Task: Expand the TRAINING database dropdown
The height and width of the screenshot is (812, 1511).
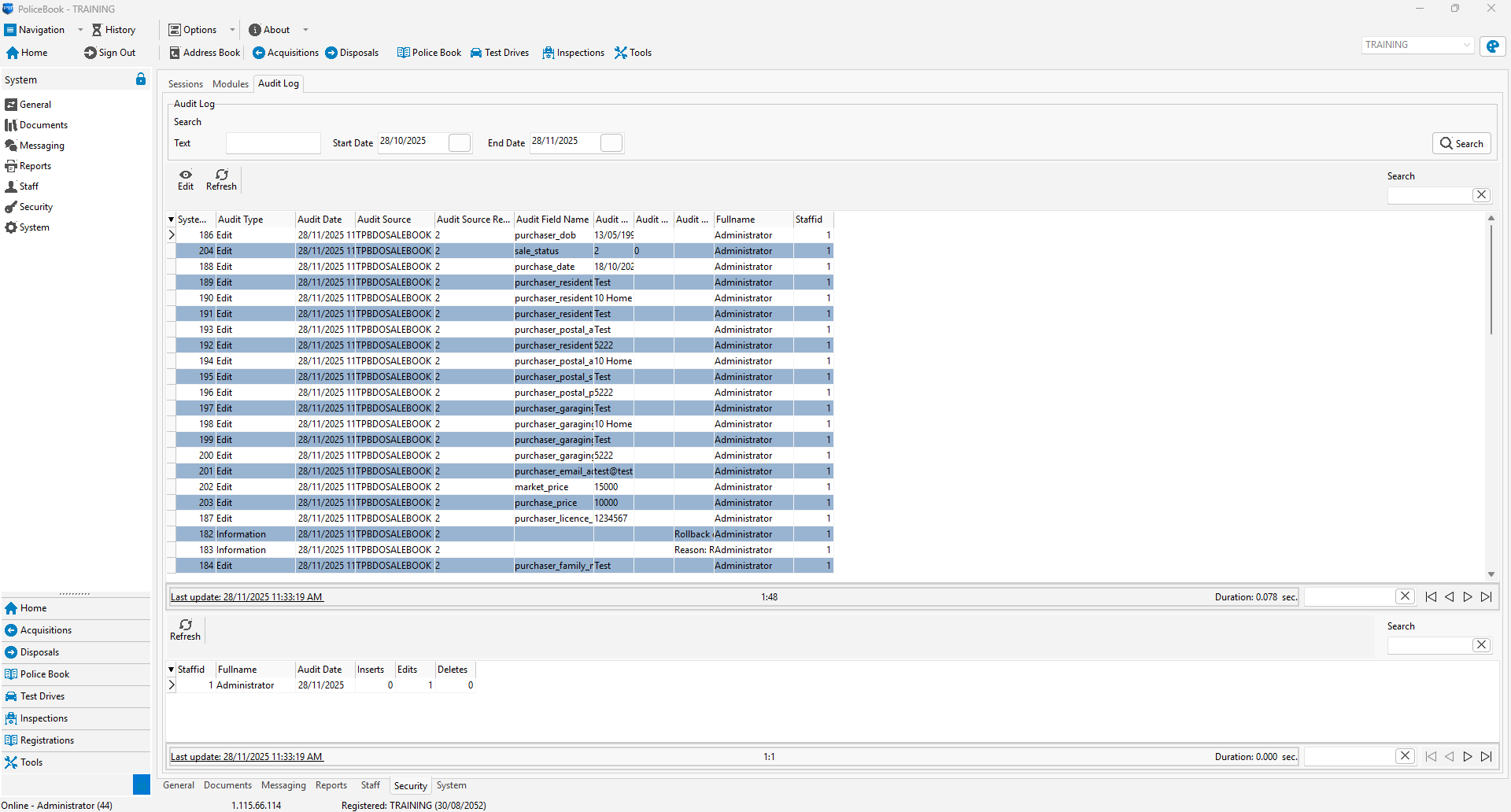Action: coord(1466,45)
